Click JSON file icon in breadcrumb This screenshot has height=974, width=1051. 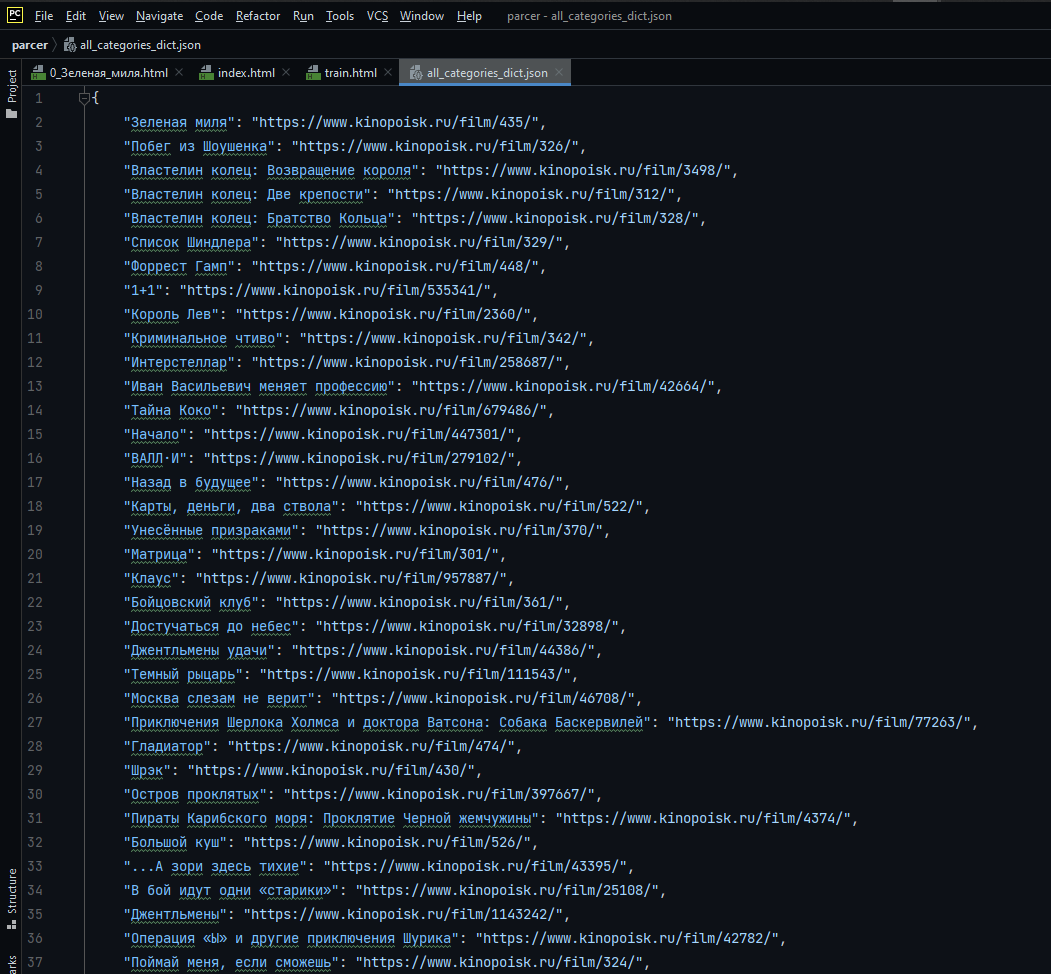point(70,45)
